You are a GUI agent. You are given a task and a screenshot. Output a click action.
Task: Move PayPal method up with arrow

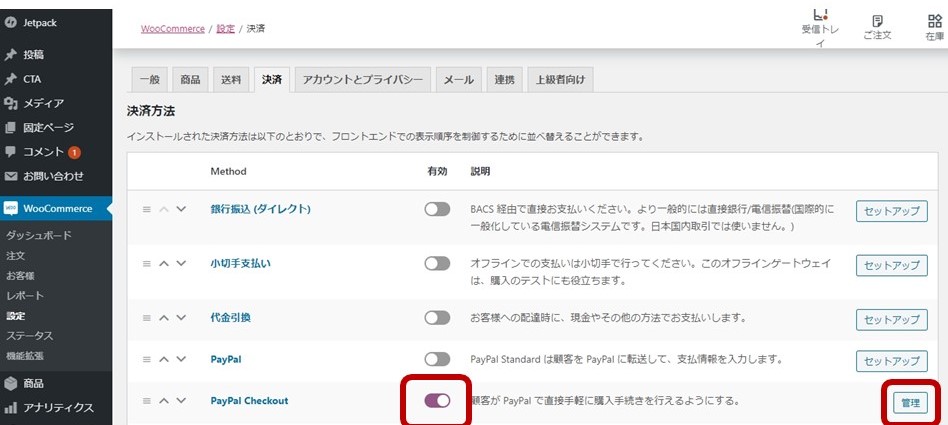coord(164,359)
